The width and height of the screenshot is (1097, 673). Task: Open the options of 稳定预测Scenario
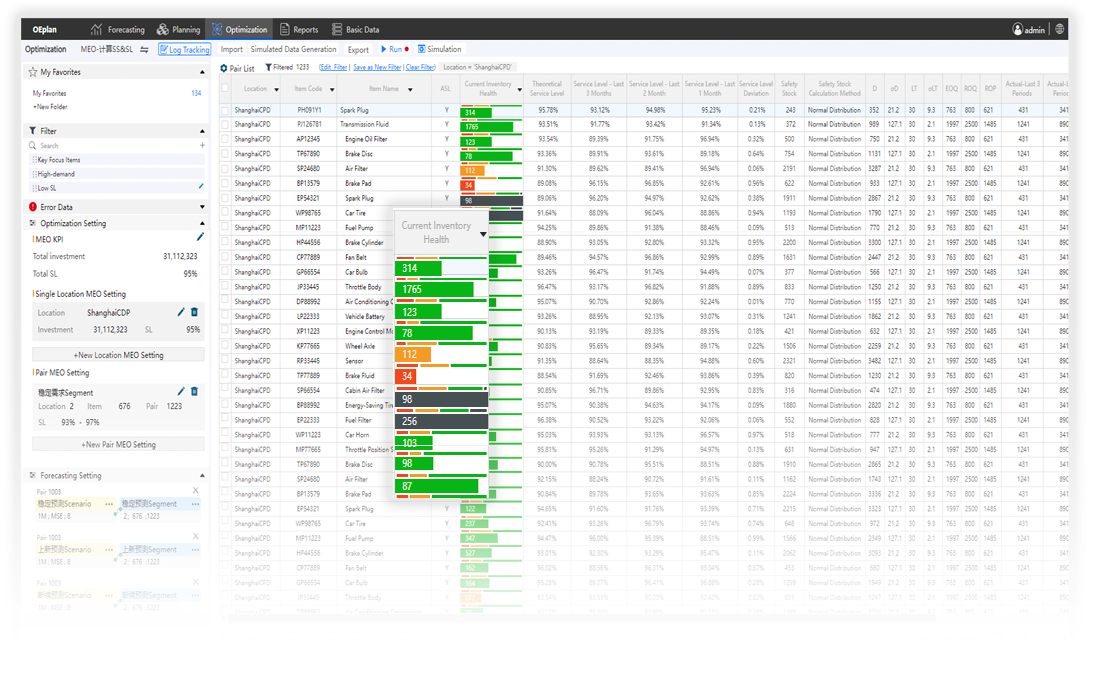109,504
